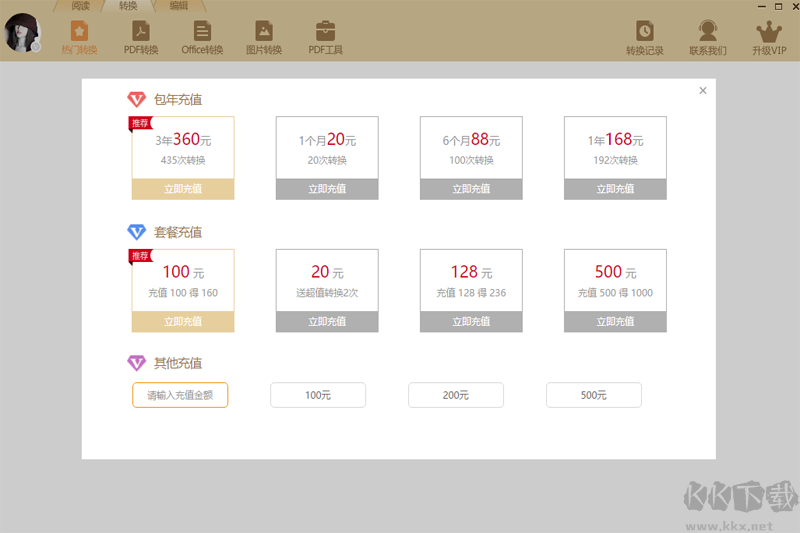This screenshot has height=533, width=800.
Task: Open 联系我们 contact icon
Action: click(708, 31)
